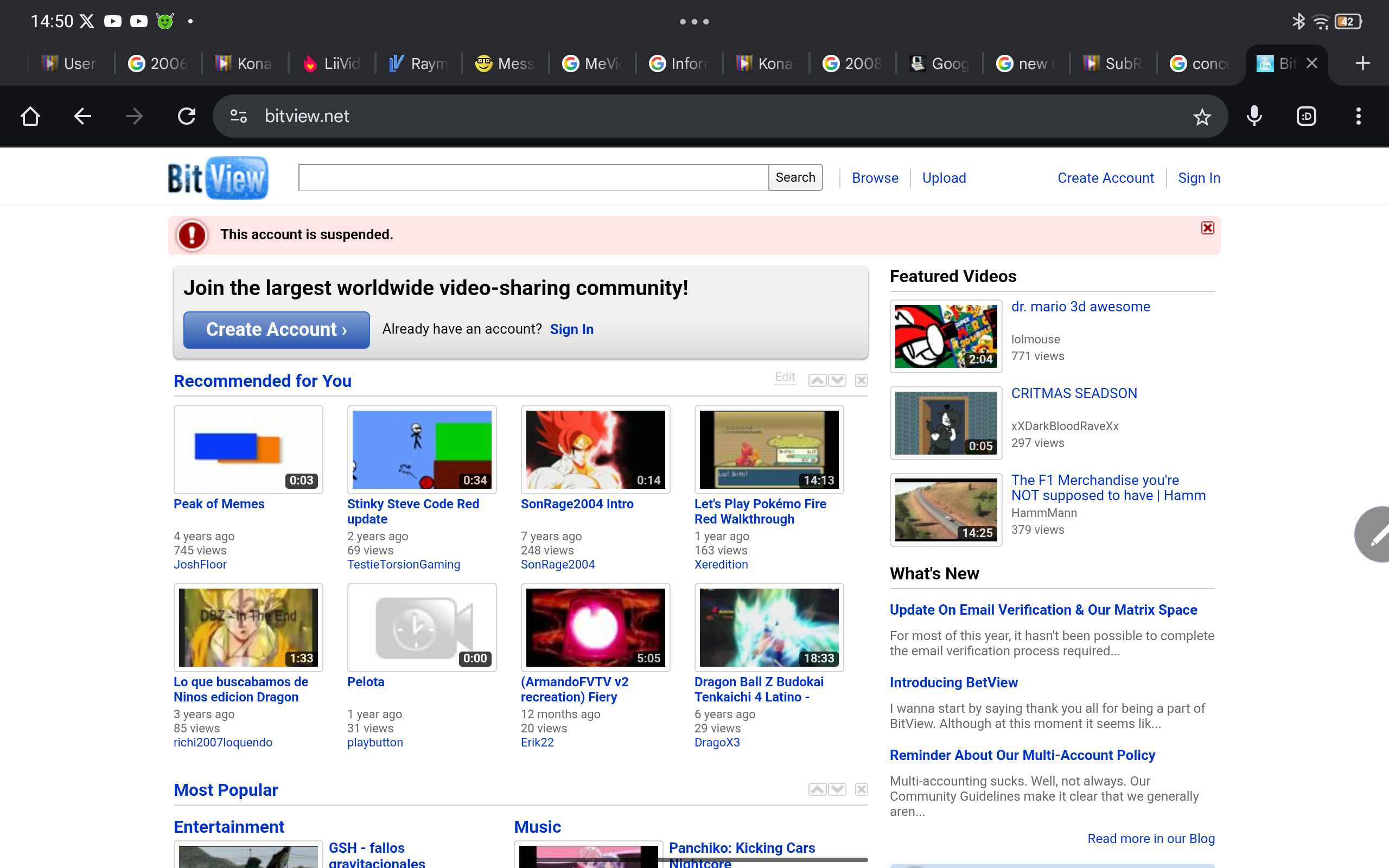Open Chrome's three-dot overflow menu
This screenshot has width=1389, height=868.
(x=1358, y=116)
